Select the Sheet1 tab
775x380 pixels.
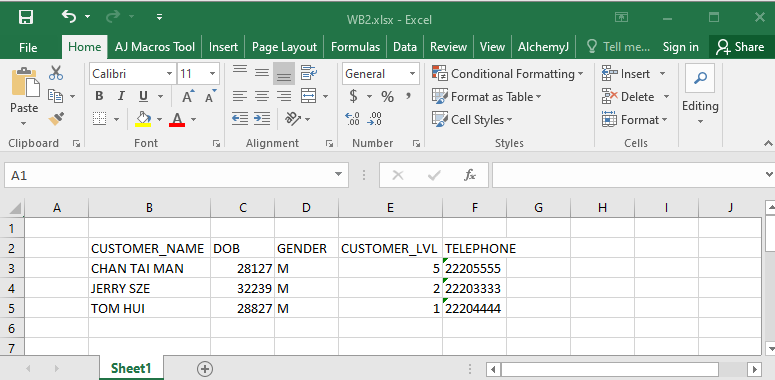pos(131,368)
